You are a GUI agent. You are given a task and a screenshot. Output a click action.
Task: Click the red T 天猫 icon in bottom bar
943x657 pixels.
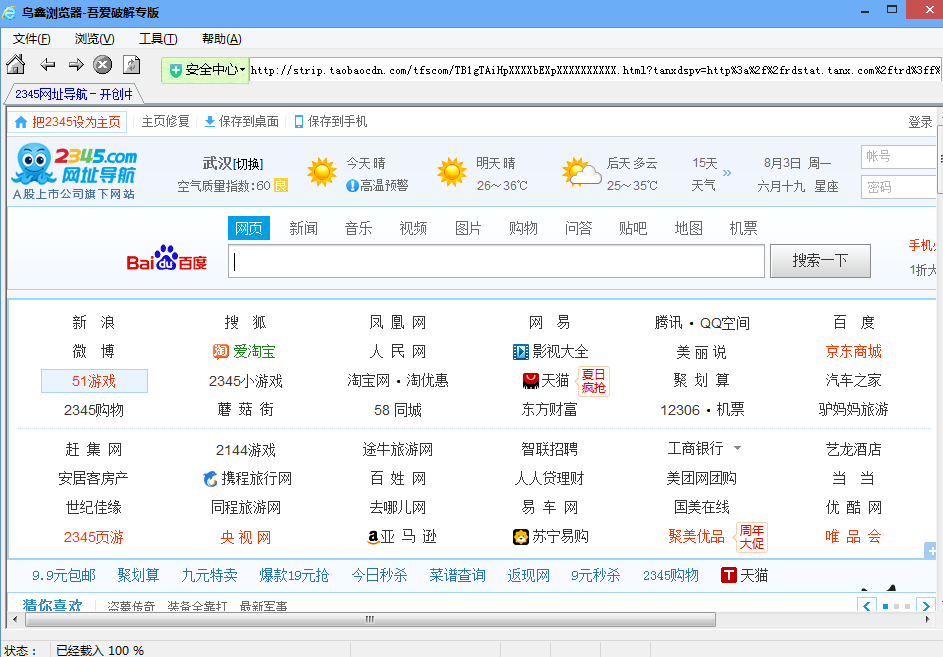(x=728, y=575)
